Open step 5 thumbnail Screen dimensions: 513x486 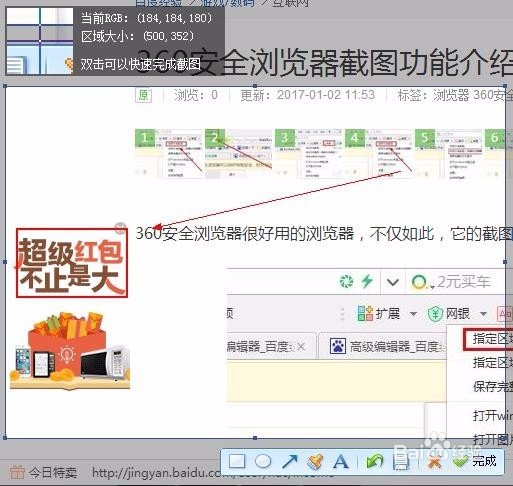pos(448,154)
